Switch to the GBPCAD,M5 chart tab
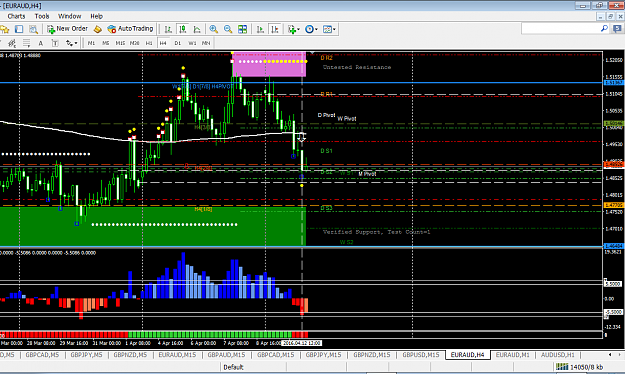The width and height of the screenshot is (625, 374). tap(42, 354)
